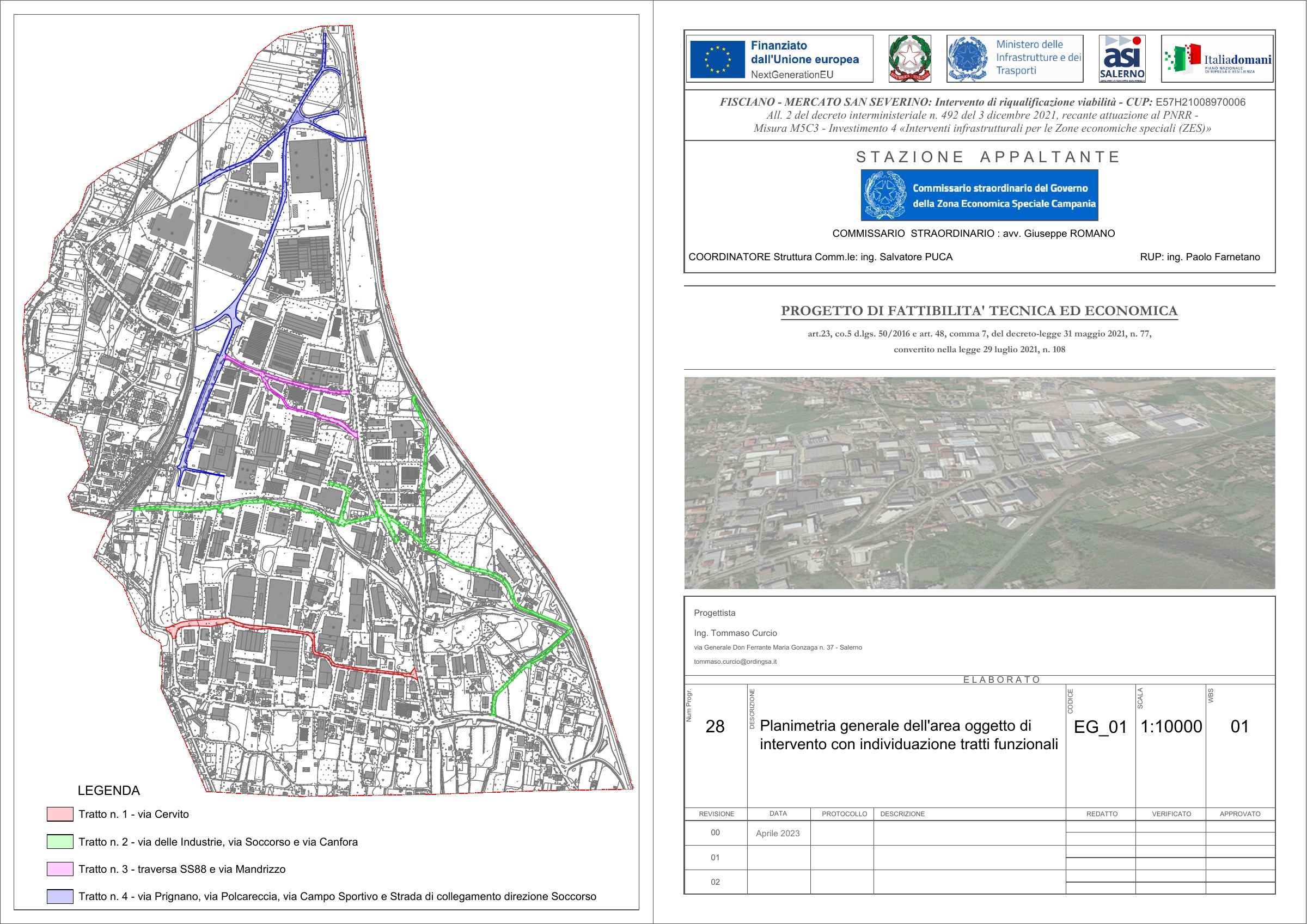Click 'Tratto n. 4 - via Prignano' label
This screenshot has width=1307, height=924.
pyautogui.click(x=338, y=896)
